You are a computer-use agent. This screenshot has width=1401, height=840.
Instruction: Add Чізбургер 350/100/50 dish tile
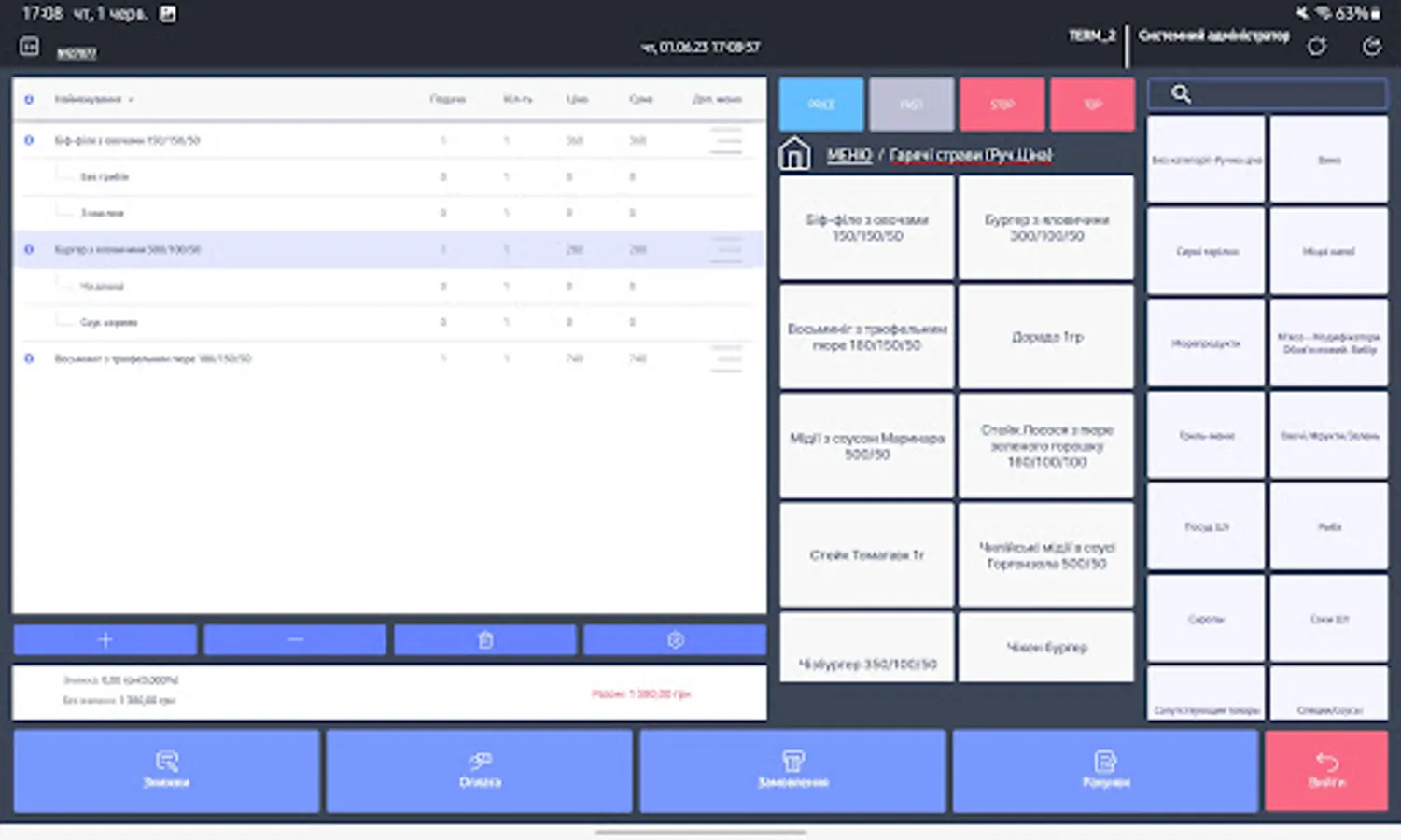click(x=867, y=647)
